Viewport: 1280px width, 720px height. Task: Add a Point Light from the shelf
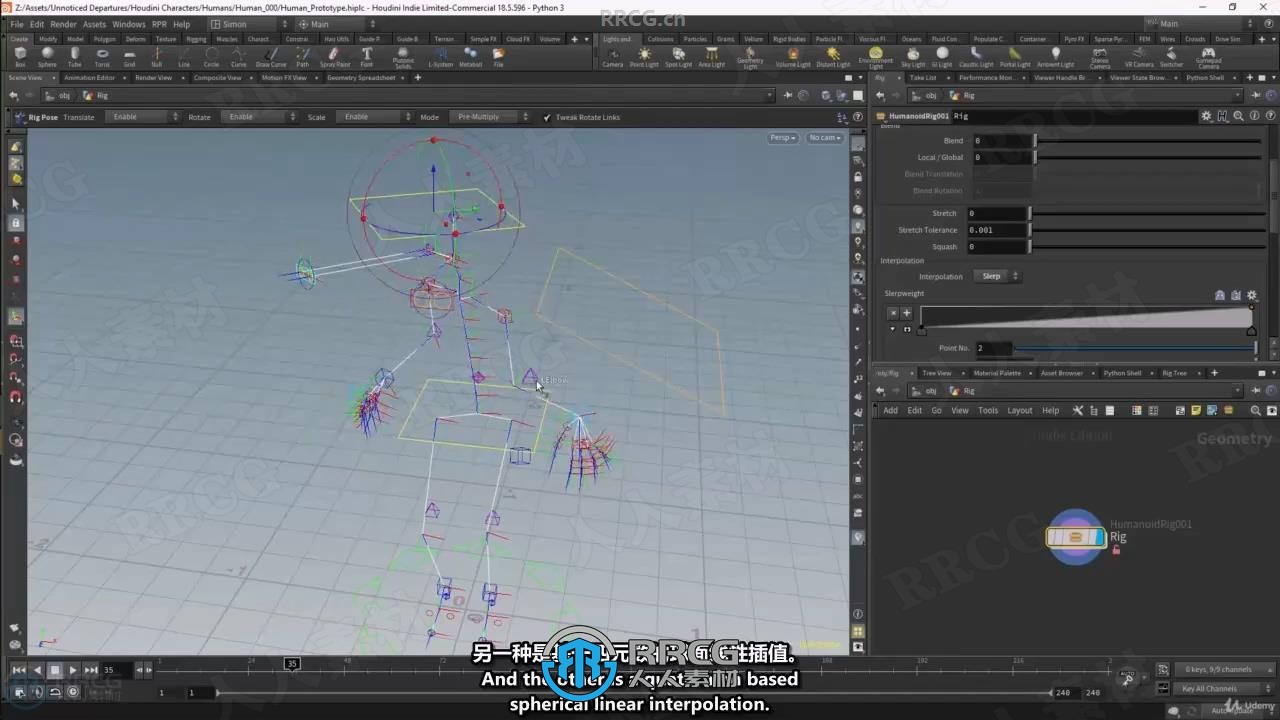coord(644,57)
